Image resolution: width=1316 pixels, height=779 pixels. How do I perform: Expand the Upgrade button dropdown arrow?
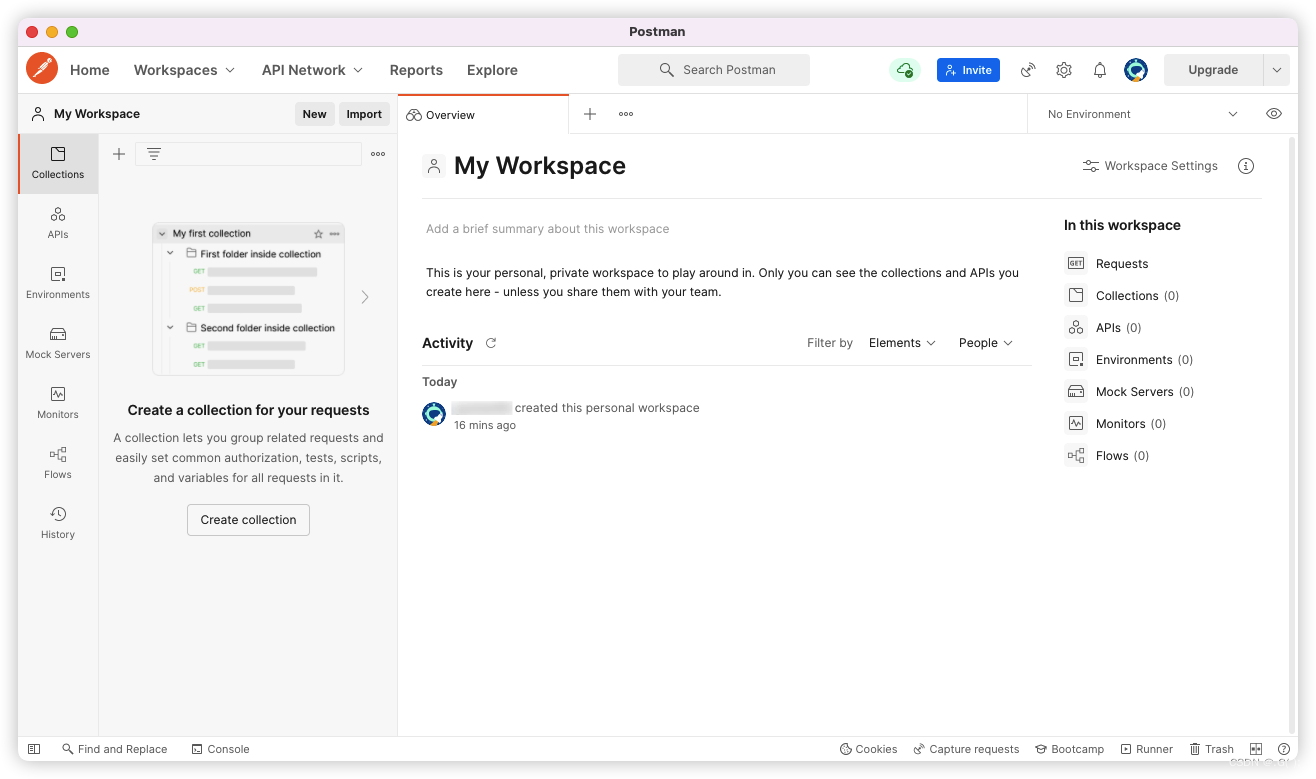click(x=1277, y=70)
